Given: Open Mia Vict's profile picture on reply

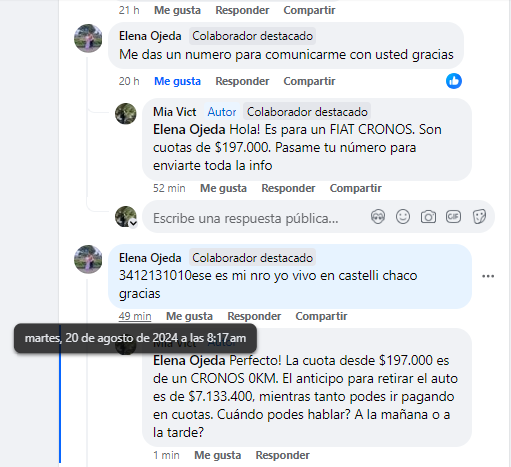Looking at the screenshot, I should pos(126,114).
